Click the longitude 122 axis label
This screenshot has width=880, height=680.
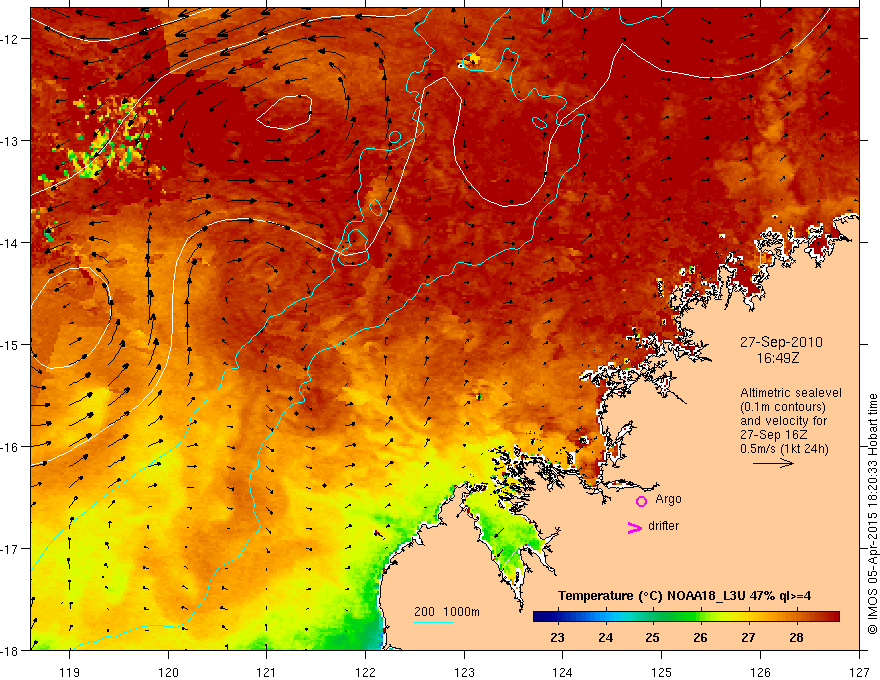365,672
